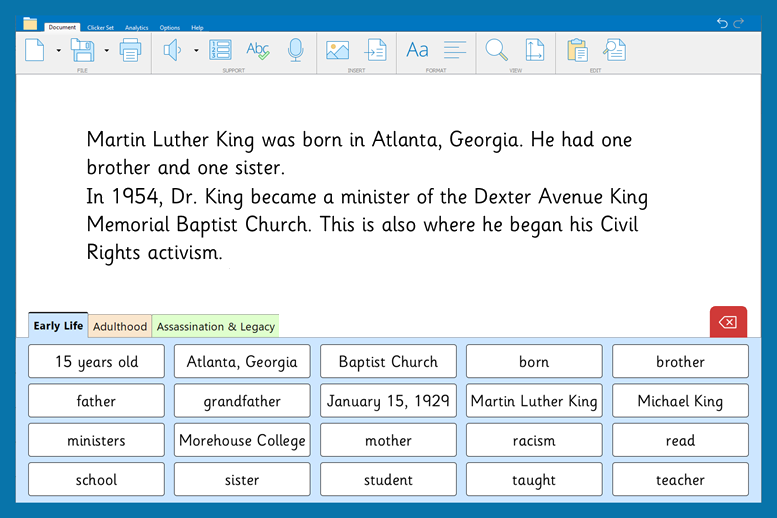
Task: Expand the speech options dropdown arrow
Action: pyautogui.click(x=196, y=50)
